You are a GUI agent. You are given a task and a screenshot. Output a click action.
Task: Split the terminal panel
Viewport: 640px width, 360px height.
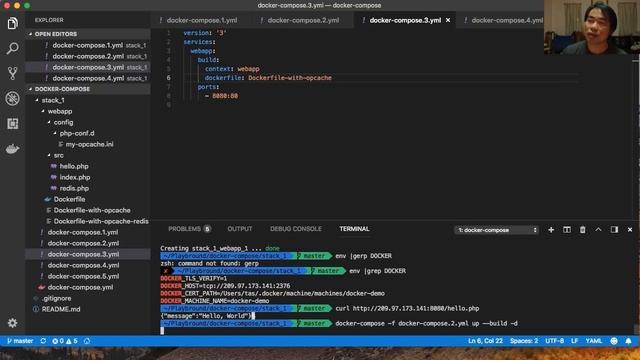click(x=567, y=230)
